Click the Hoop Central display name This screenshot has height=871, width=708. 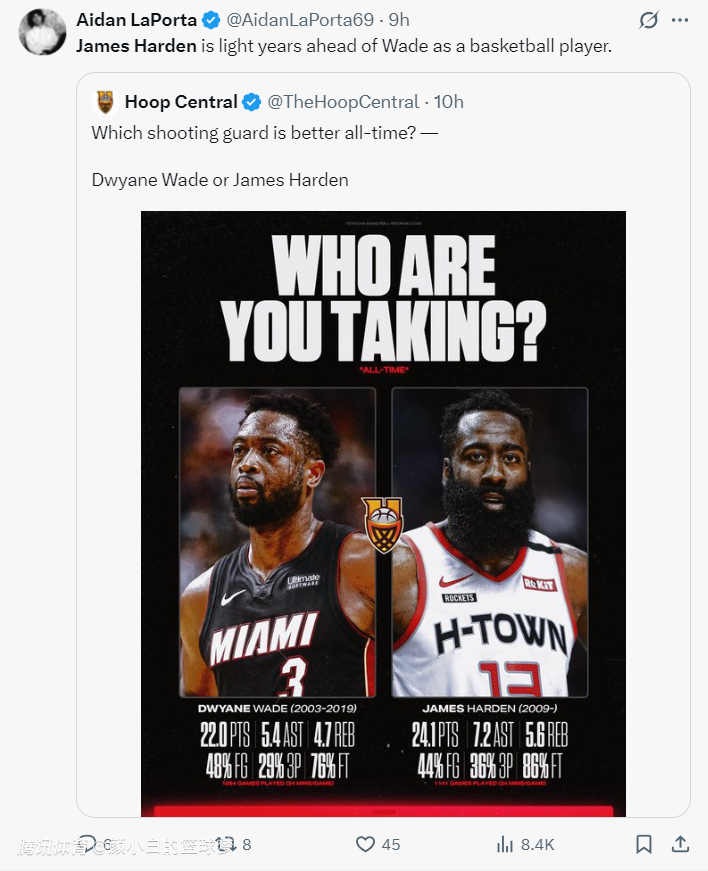(181, 102)
